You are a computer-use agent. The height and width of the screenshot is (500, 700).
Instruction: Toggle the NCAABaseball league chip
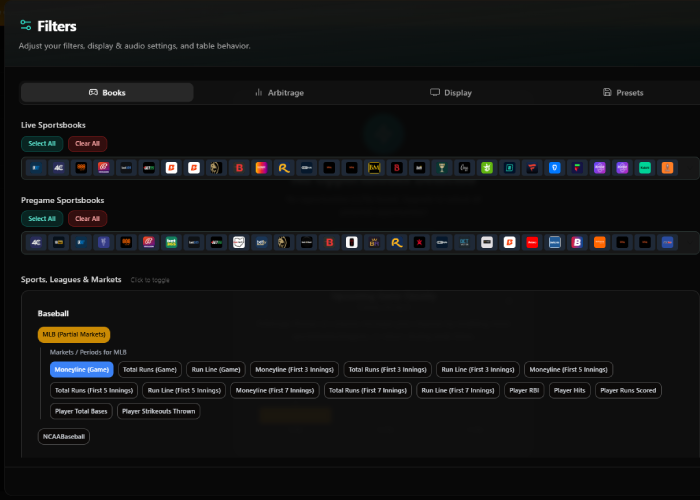[64, 437]
